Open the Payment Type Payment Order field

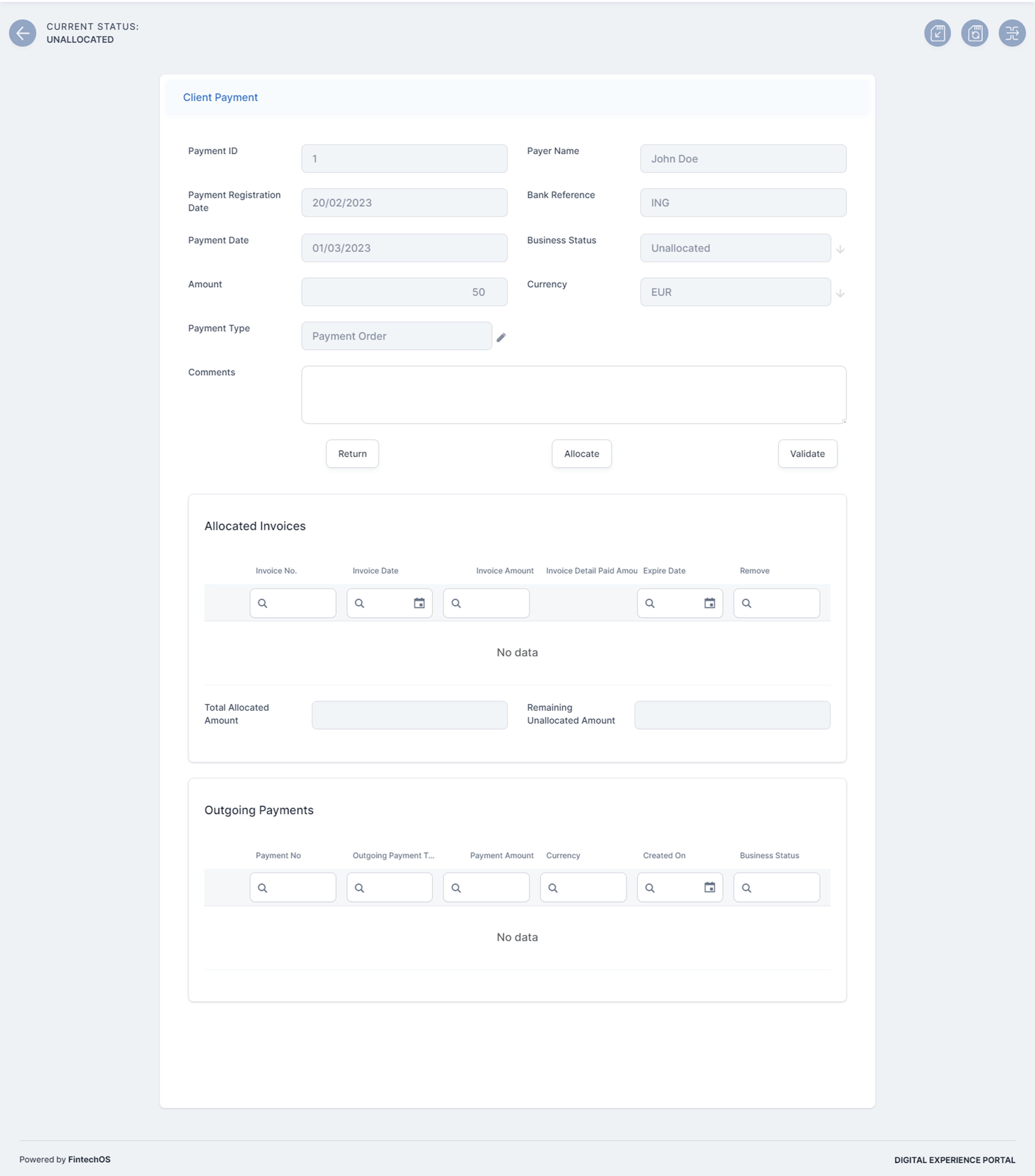[x=396, y=336]
